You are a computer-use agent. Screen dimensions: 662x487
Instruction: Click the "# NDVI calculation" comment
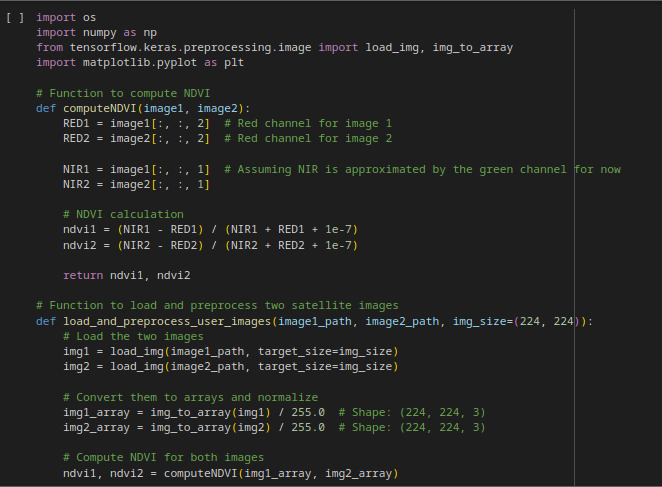123,214
